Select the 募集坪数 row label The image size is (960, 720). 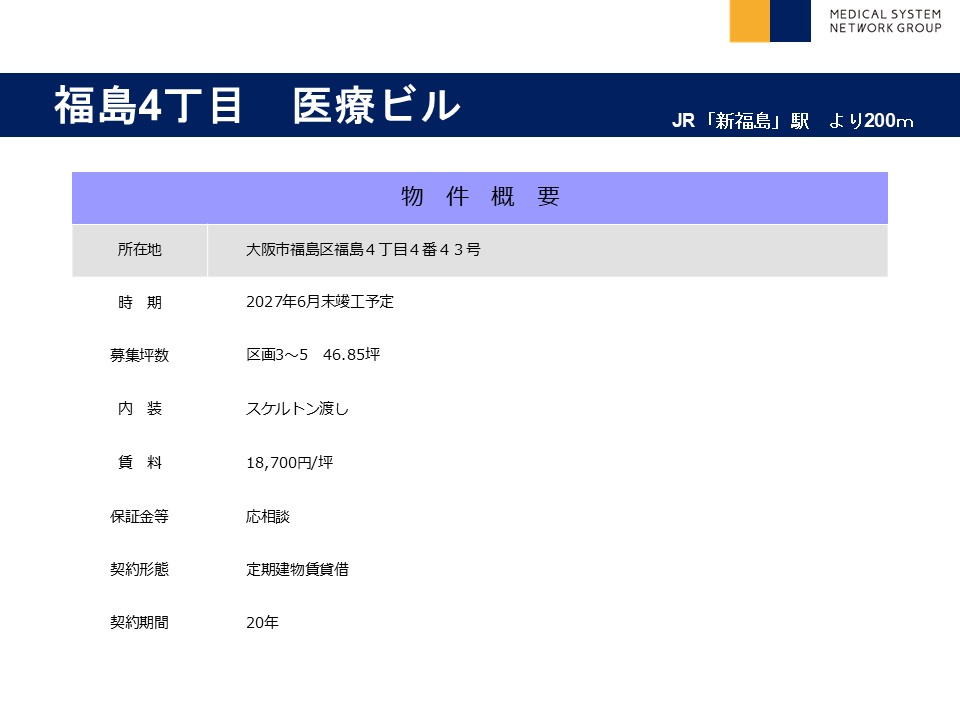click(x=139, y=355)
